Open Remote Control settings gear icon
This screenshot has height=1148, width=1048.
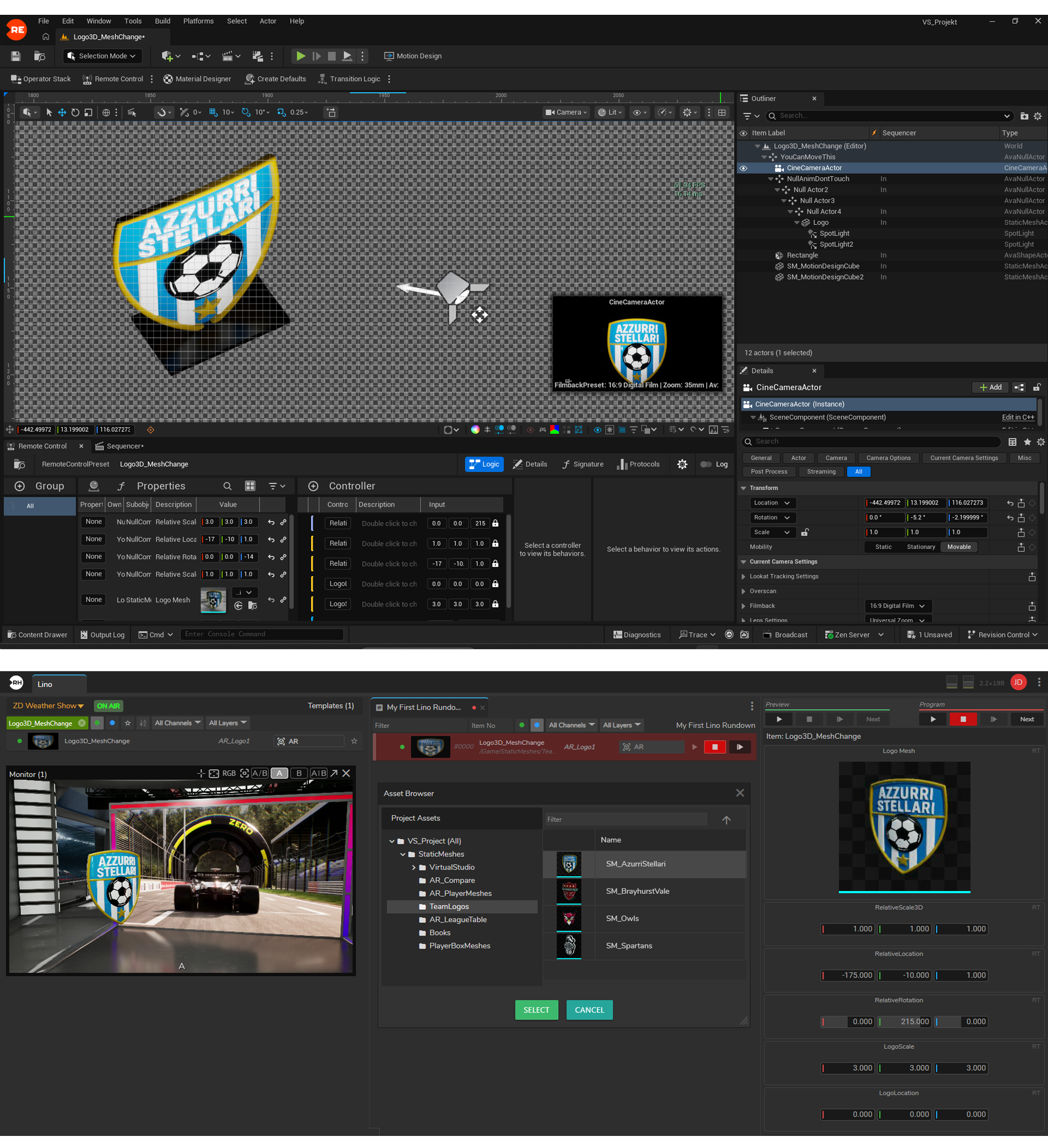click(x=682, y=465)
